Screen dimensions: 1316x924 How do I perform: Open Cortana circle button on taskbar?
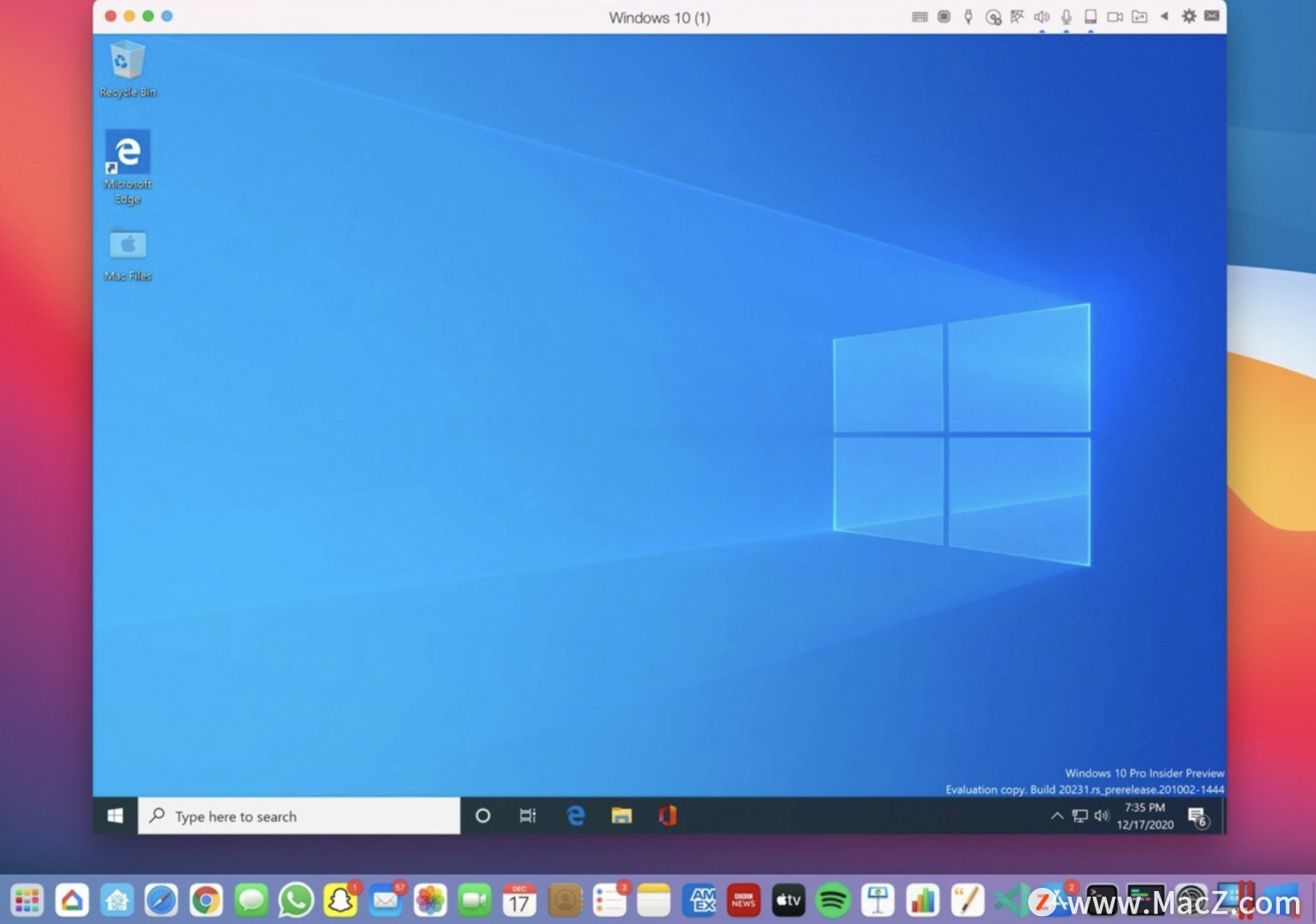[x=482, y=815]
